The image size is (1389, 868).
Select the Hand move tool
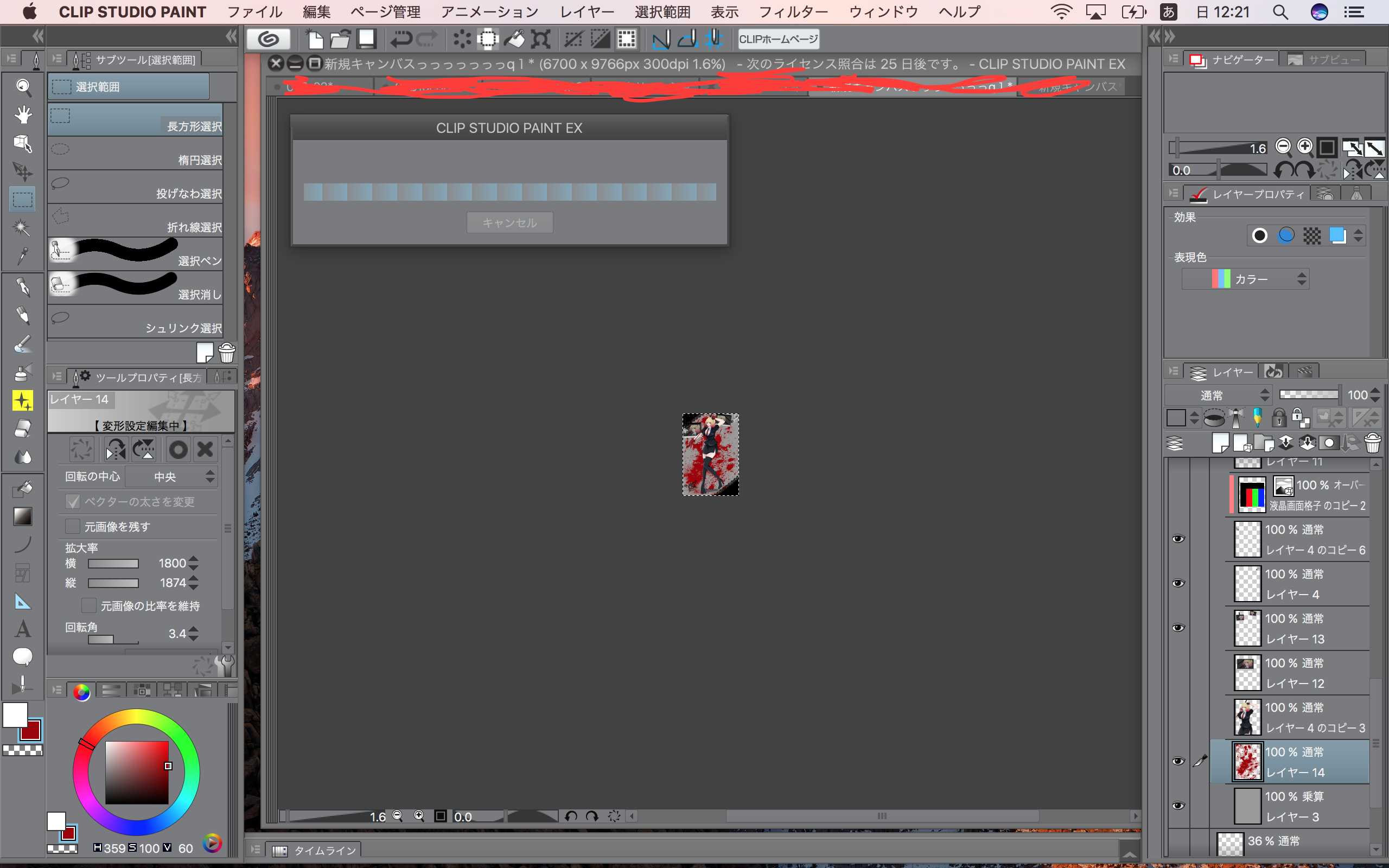point(23,115)
